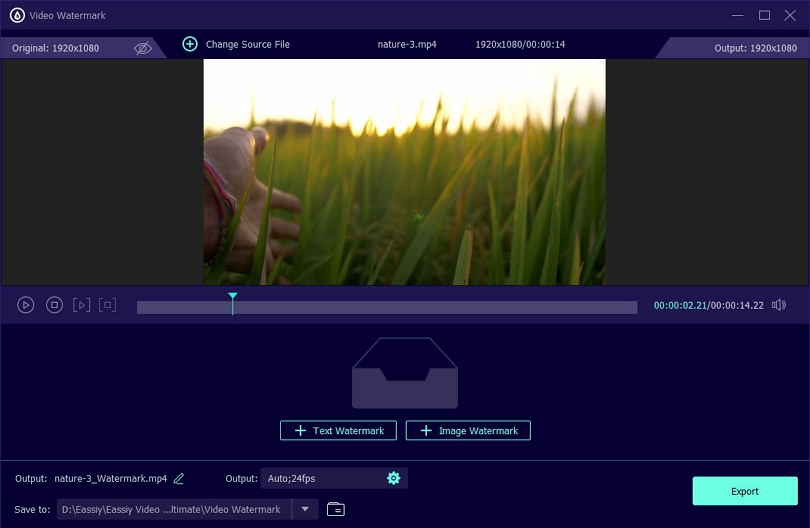The height and width of the screenshot is (528, 810).
Task: Add an Image Watermark
Action: [x=468, y=430]
